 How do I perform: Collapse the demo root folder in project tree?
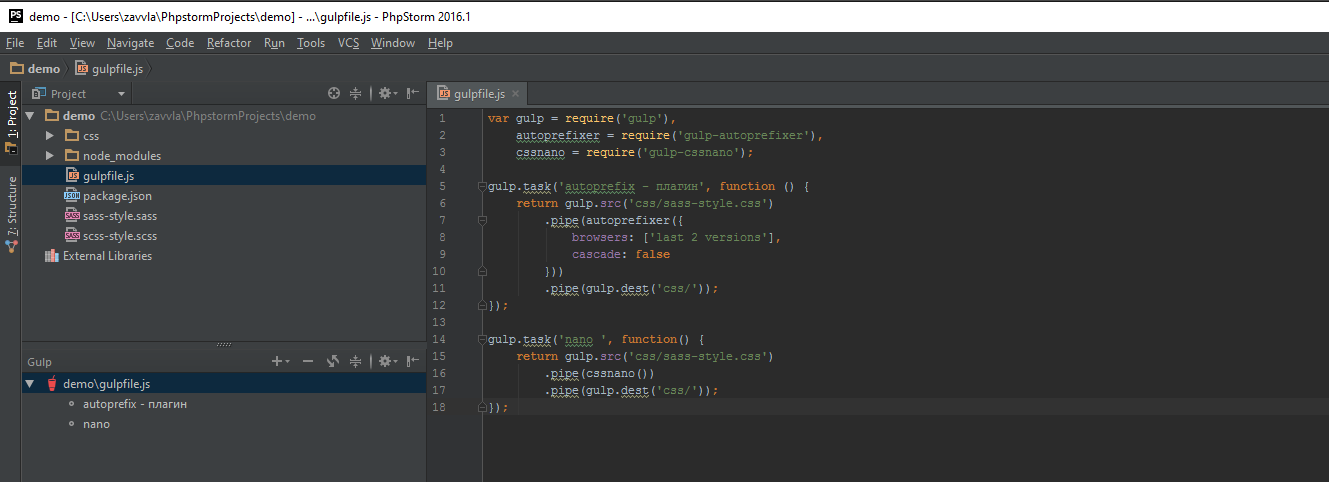coord(30,116)
